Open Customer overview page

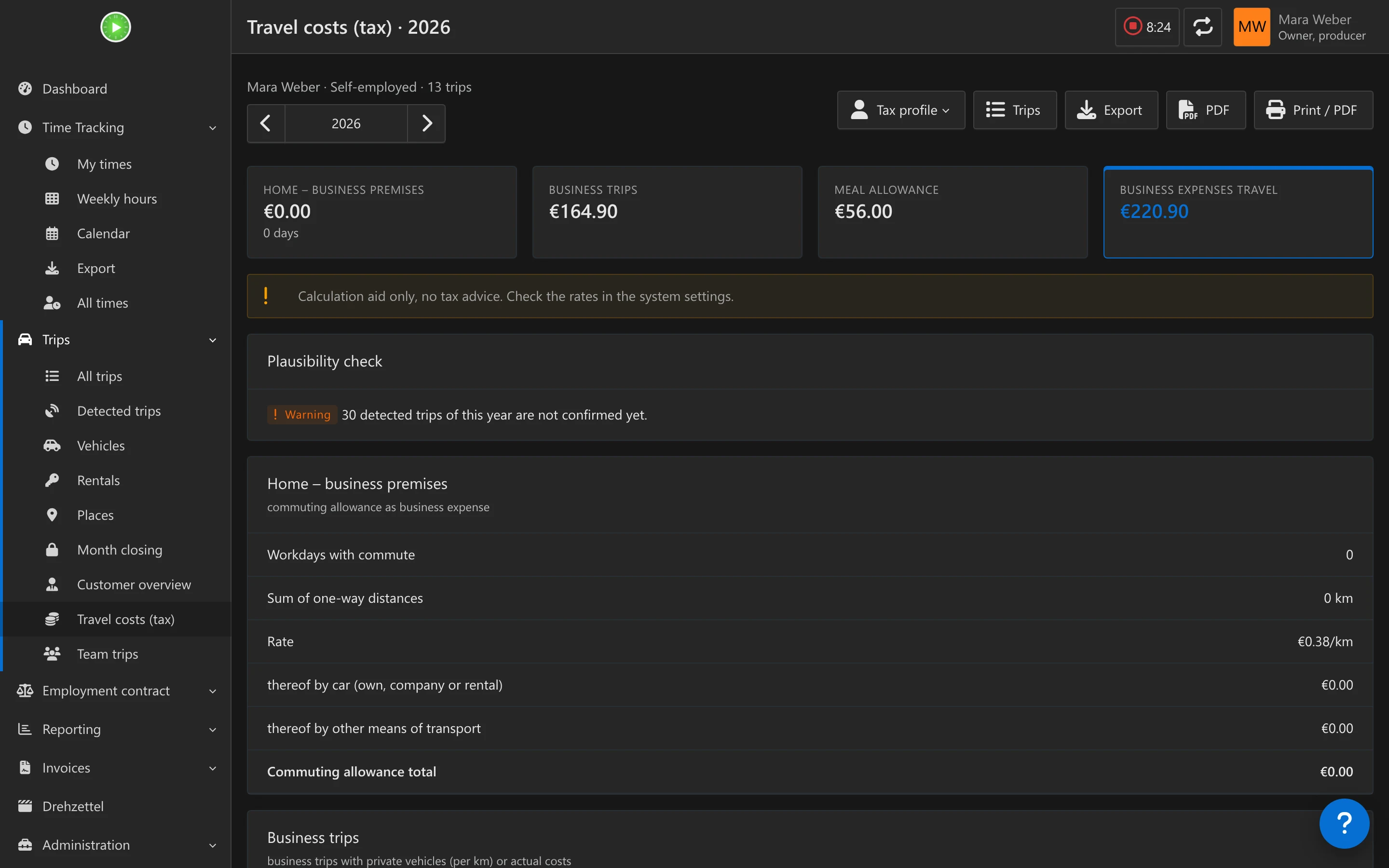(x=115, y=584)
